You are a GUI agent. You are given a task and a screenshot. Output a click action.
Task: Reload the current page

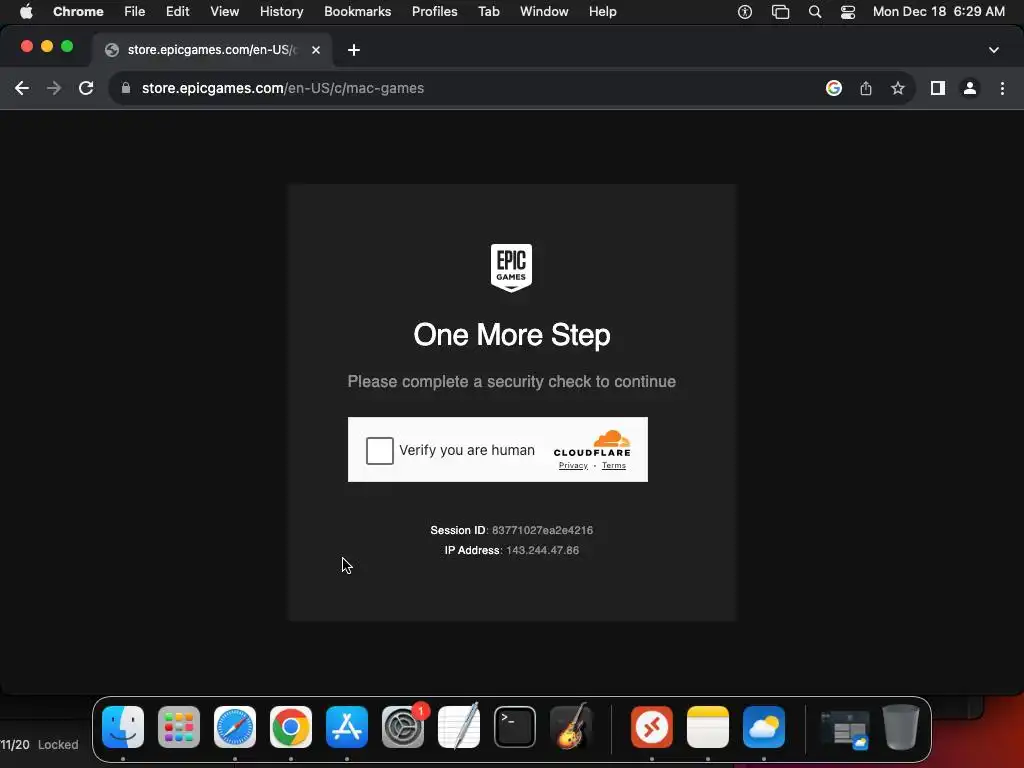(86, 88)
